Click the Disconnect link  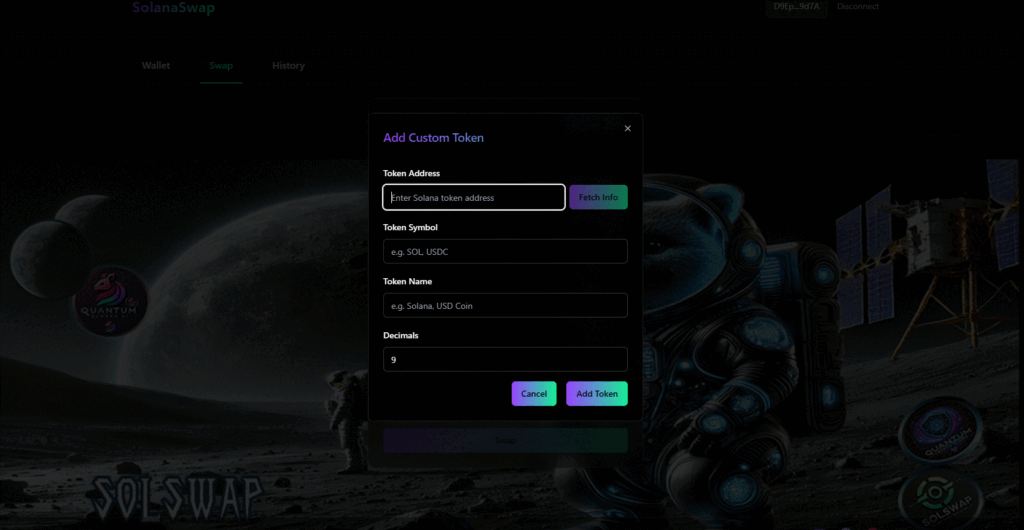857,7
